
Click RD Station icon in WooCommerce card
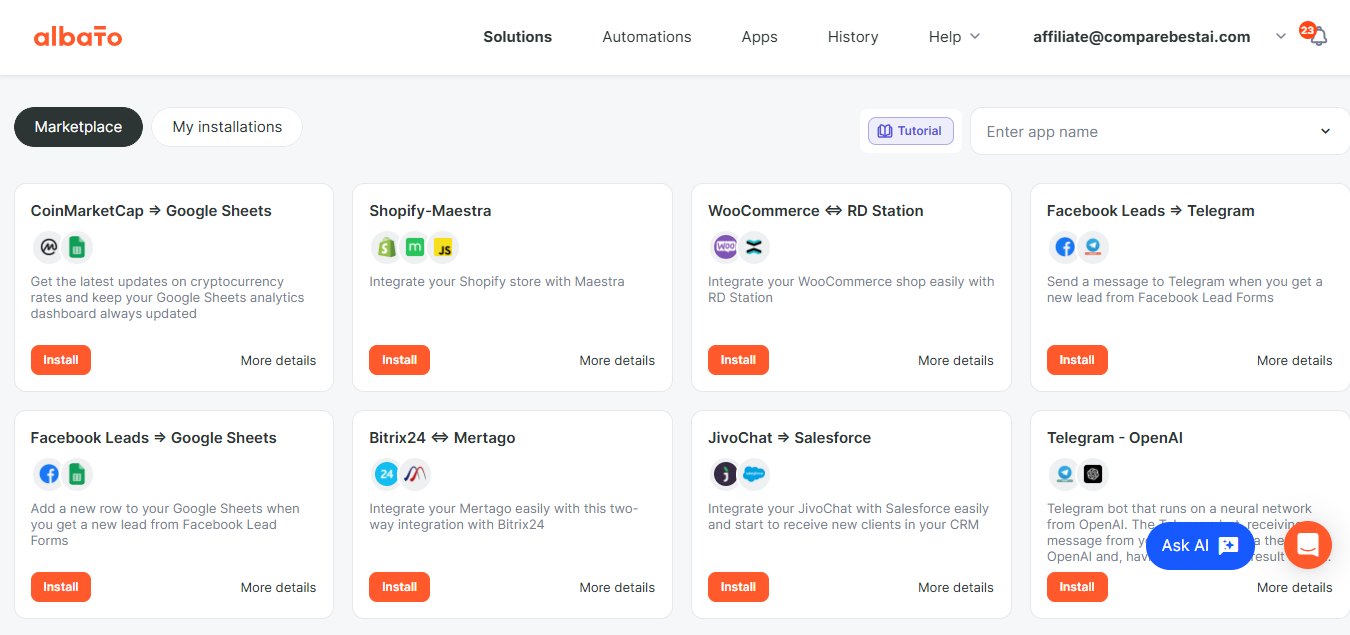(754, 247)
